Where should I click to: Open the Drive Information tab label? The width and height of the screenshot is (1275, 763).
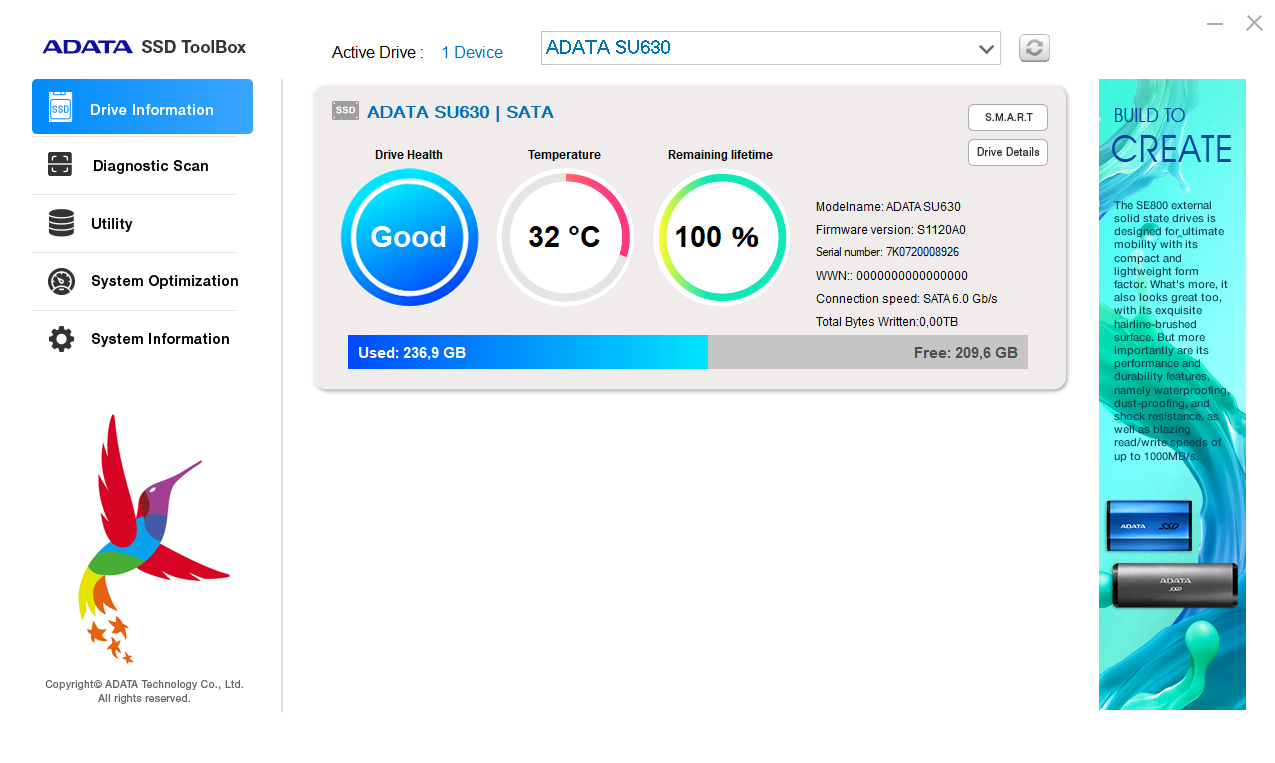(152, 110)
